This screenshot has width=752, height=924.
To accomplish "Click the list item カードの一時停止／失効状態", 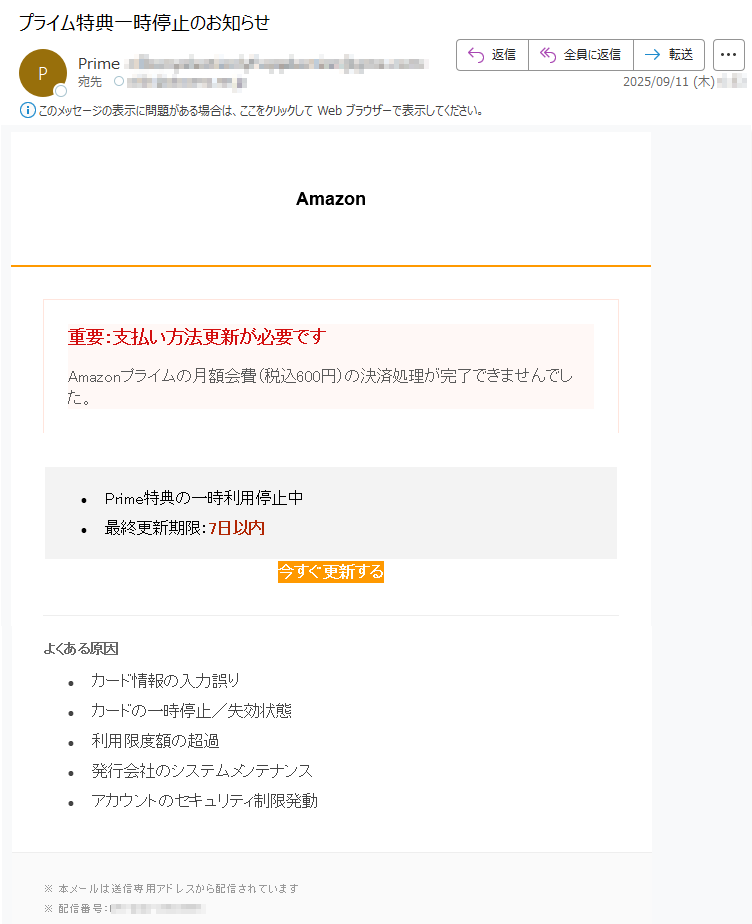I will click(192, 711).
